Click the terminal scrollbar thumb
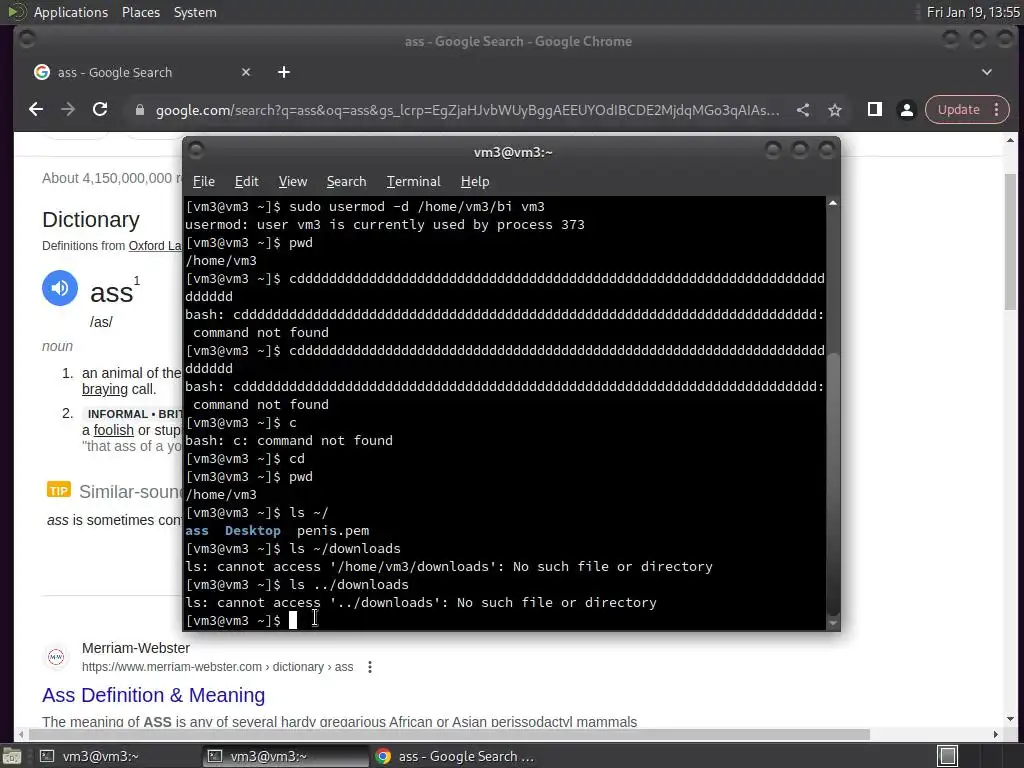The image size is (1024, 768). (833, 483)
